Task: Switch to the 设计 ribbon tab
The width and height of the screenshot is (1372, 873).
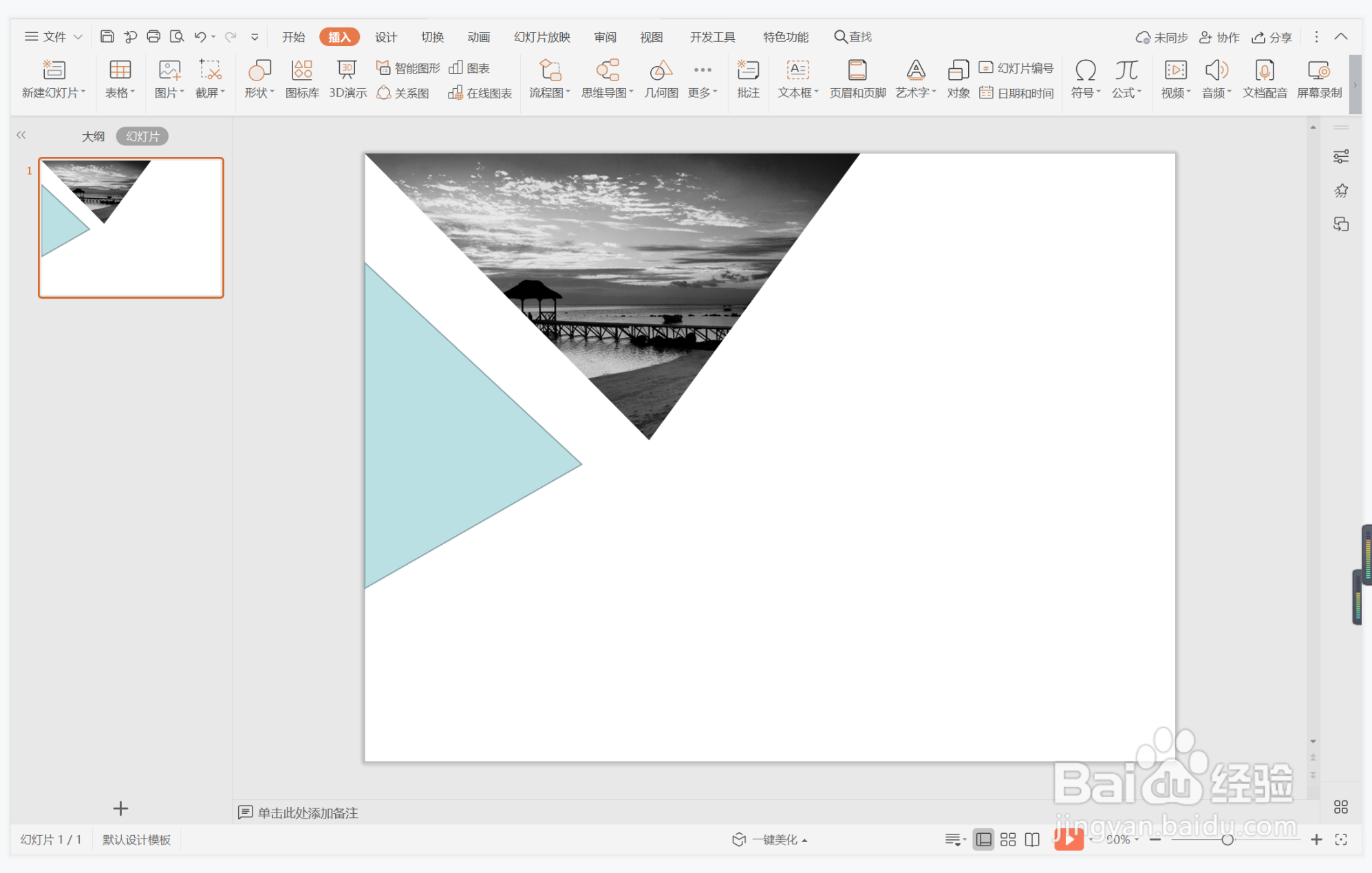Action: pos(385,36)
